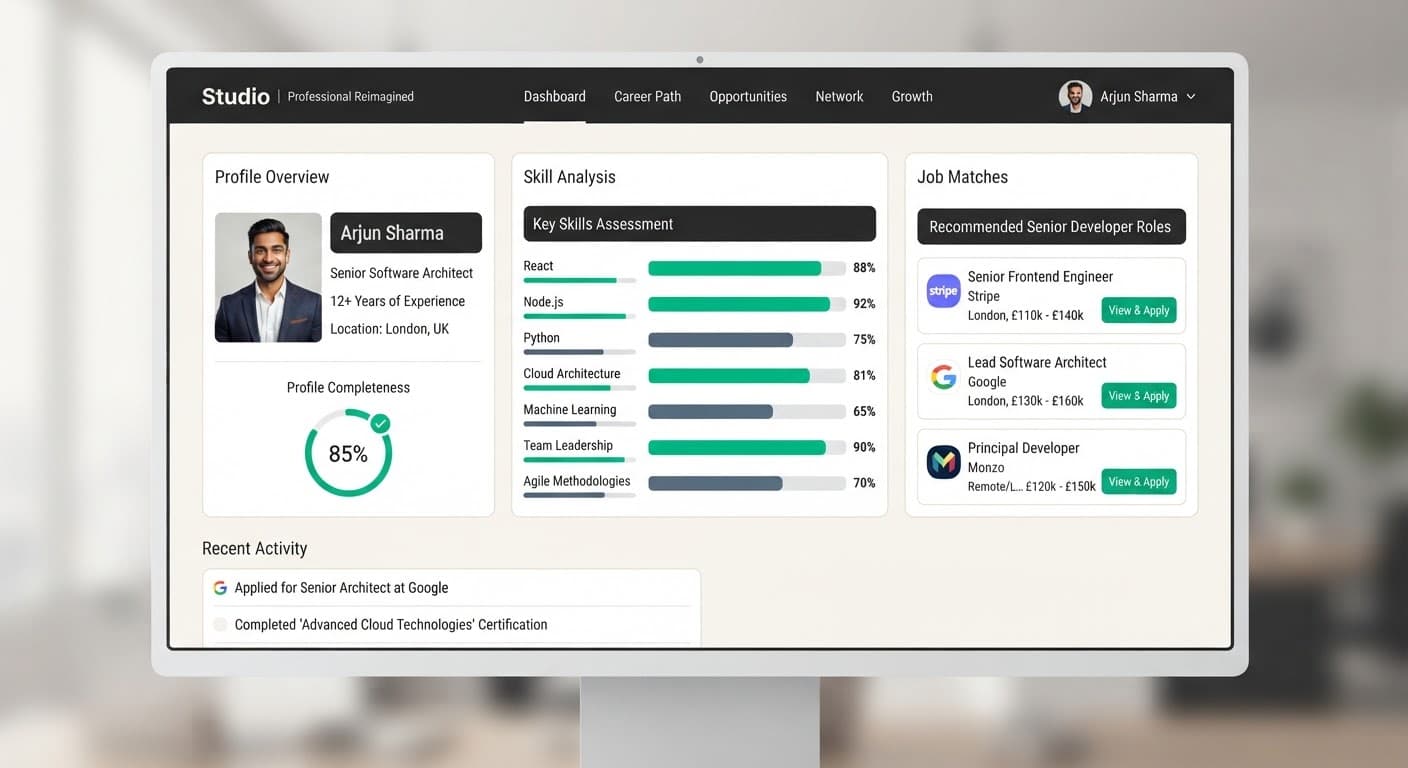
Task: Click the green checkmark on Profile Completeness ring
Action: tap(380, 424)
